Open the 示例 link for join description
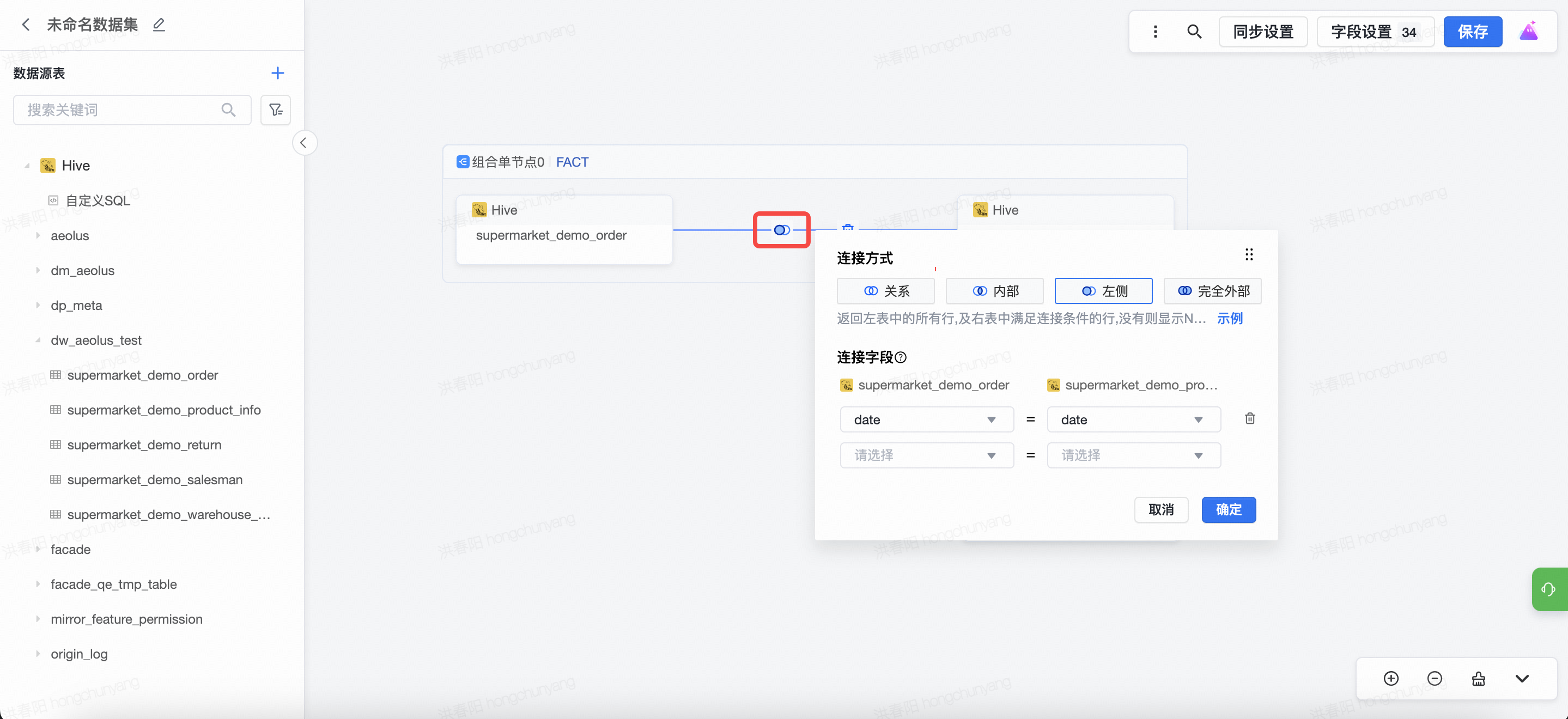1568x719 pixels. (1230, 319)
